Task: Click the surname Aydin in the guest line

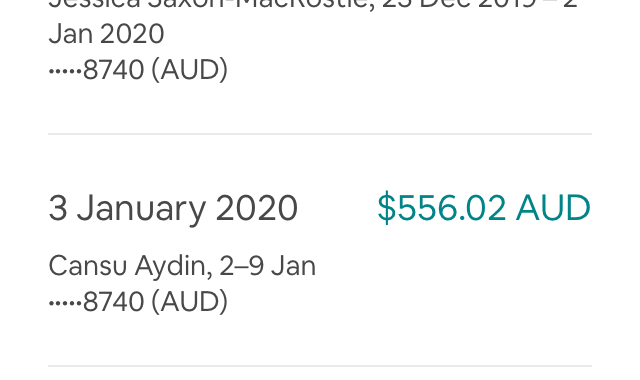Action: click(x=173, y=267)
